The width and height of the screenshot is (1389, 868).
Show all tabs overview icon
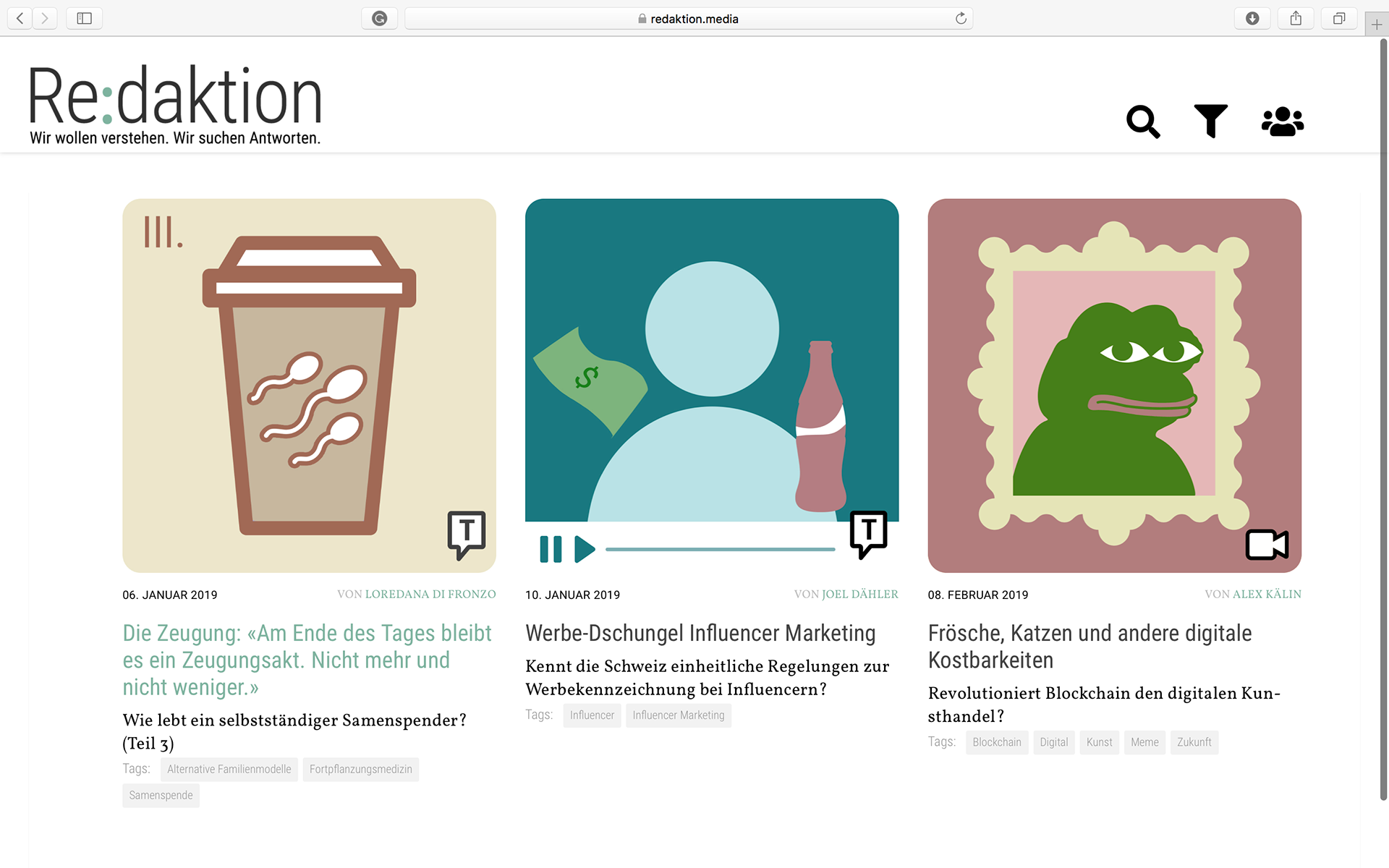(1339, 18)
